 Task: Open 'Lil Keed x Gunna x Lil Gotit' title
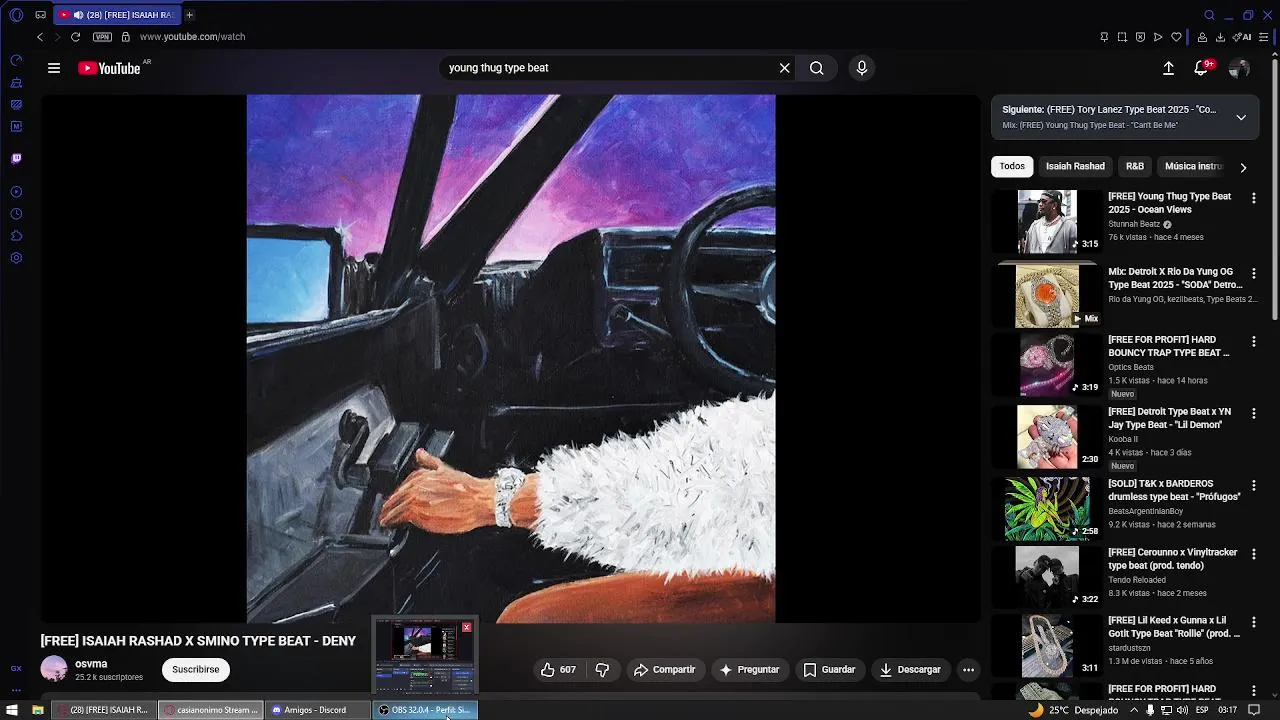tap(1174, 627)
